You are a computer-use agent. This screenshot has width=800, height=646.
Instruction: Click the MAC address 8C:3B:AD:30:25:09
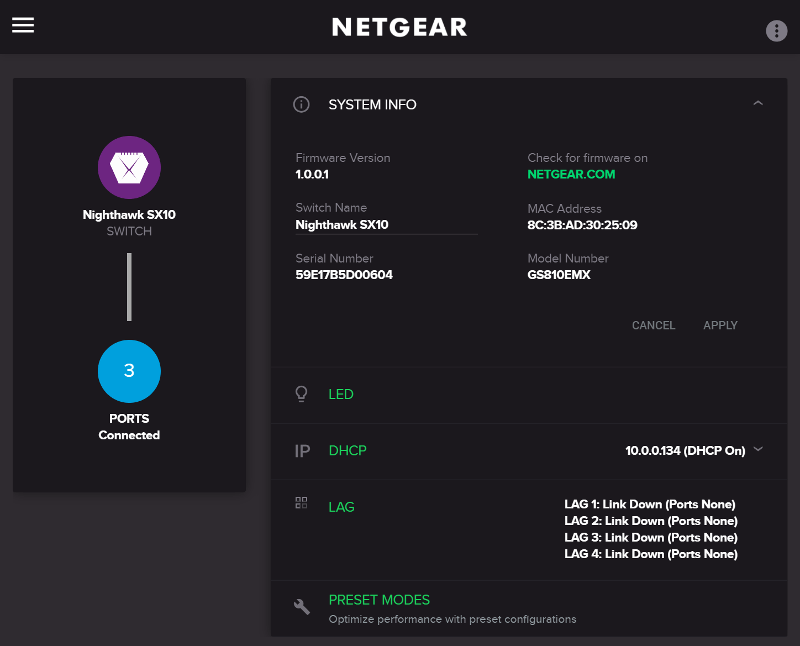point(582,225)
